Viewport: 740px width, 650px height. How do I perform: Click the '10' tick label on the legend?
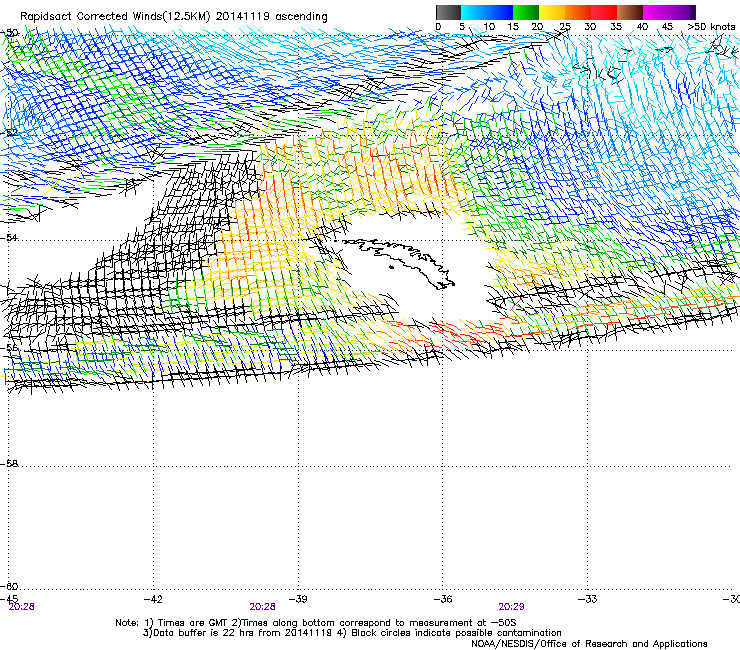tap(489, 27)
